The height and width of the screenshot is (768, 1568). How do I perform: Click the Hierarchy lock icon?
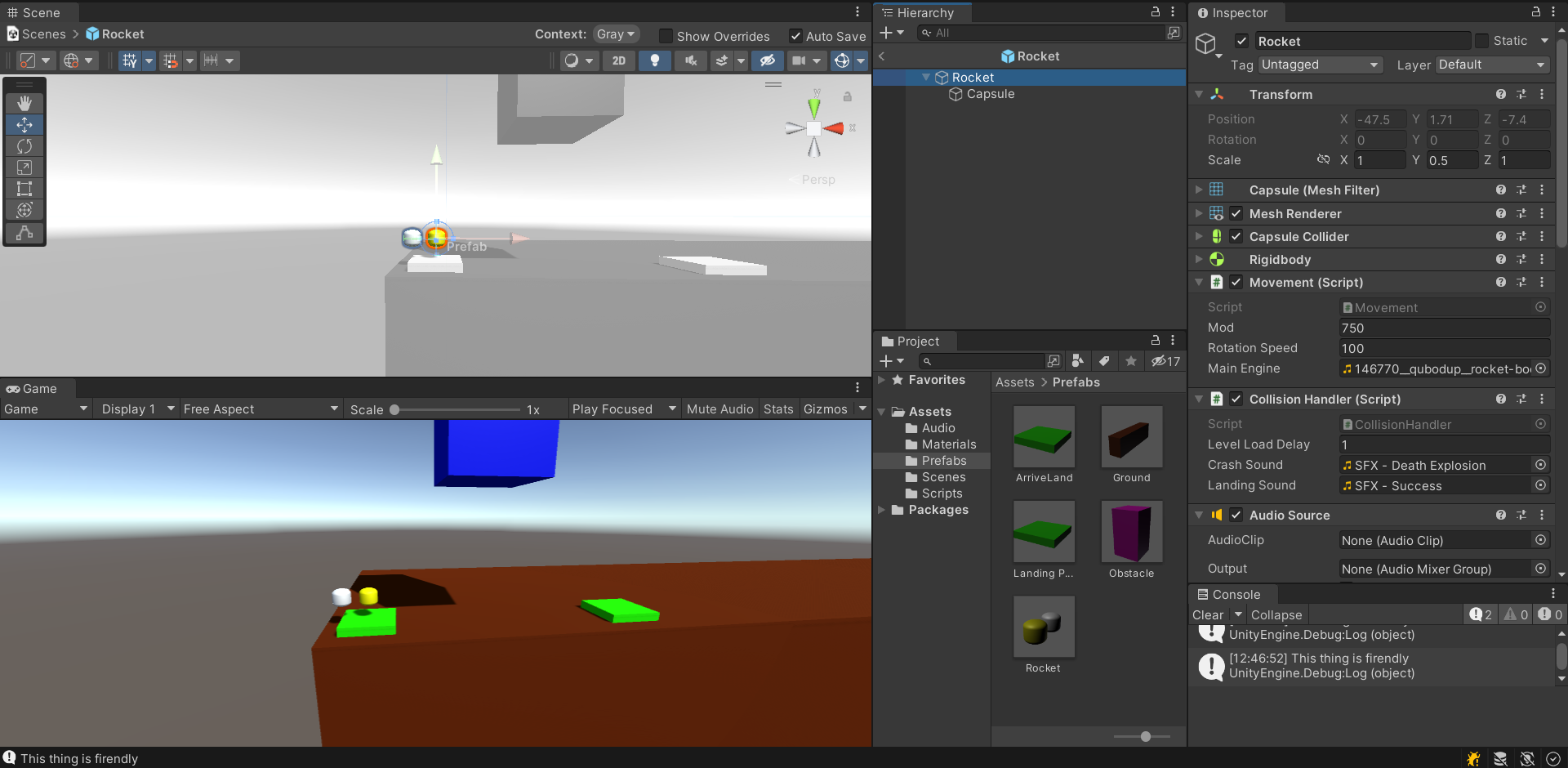tap(1156, 11)
